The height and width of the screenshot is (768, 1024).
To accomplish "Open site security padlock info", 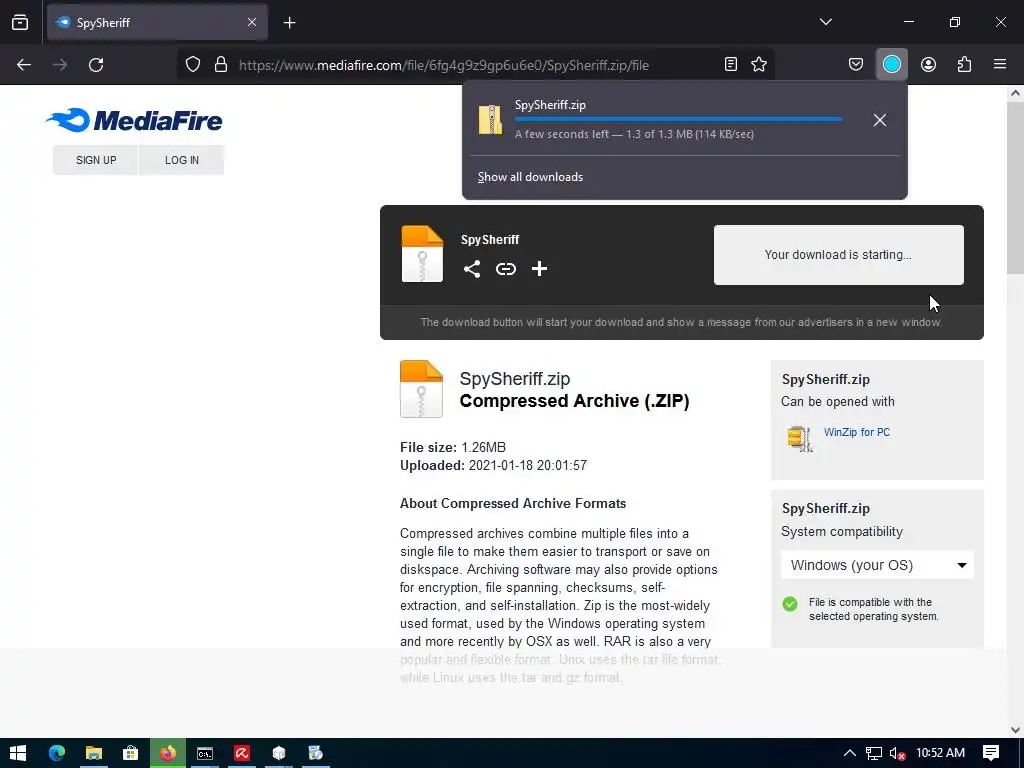I will tap(221, 65).
